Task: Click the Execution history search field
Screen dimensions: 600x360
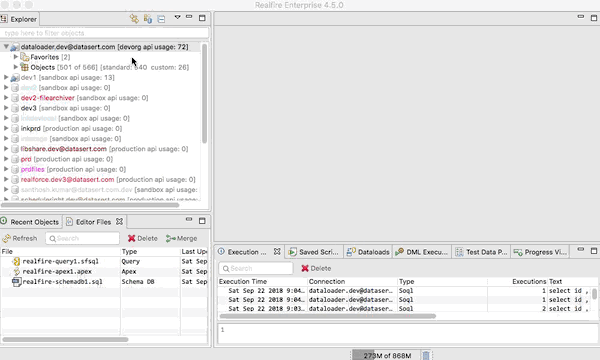Action: pyautogui.click(x=256, y=269)
